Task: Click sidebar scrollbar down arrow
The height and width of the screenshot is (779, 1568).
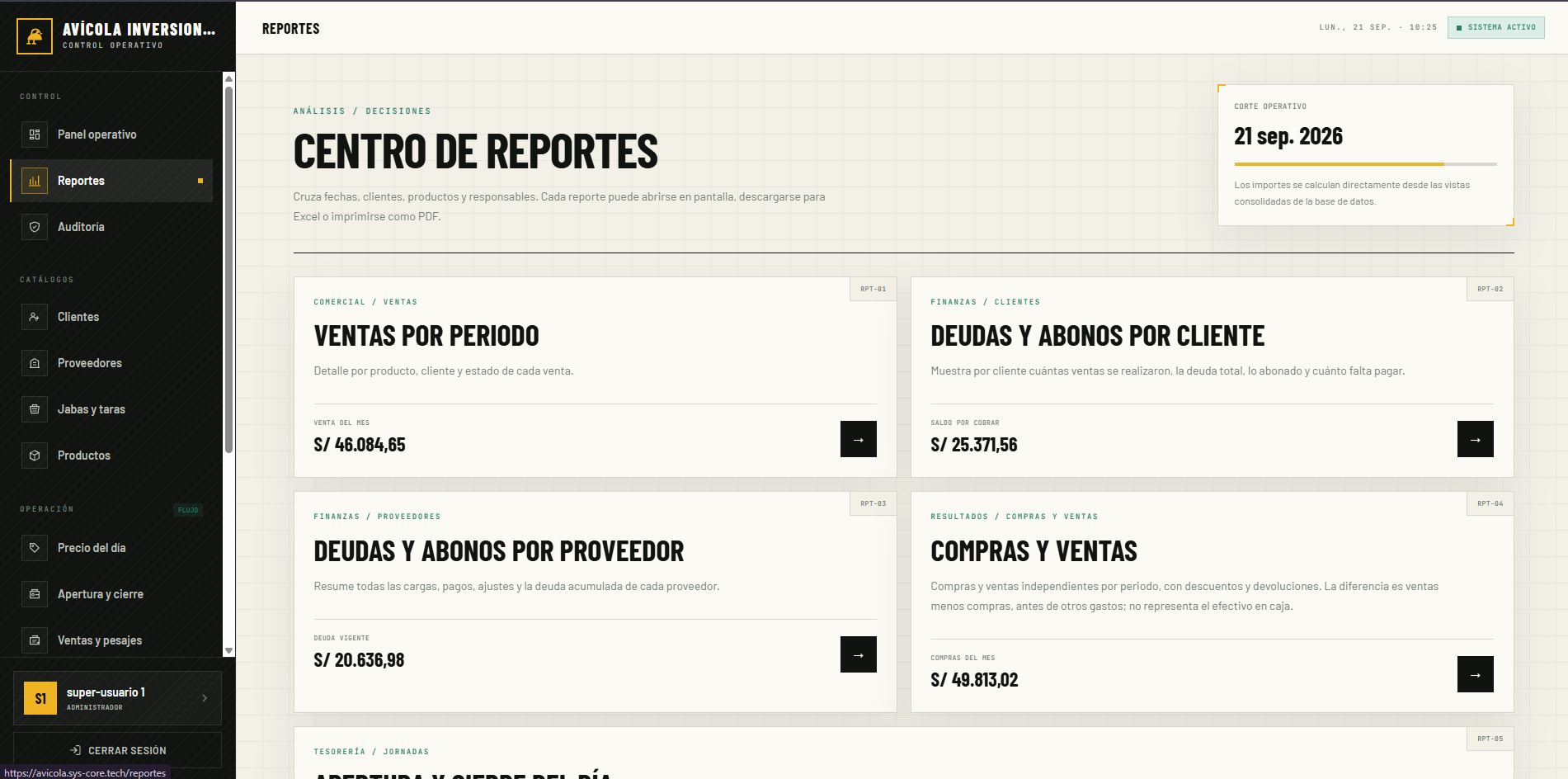Action: tap(229, 650)
